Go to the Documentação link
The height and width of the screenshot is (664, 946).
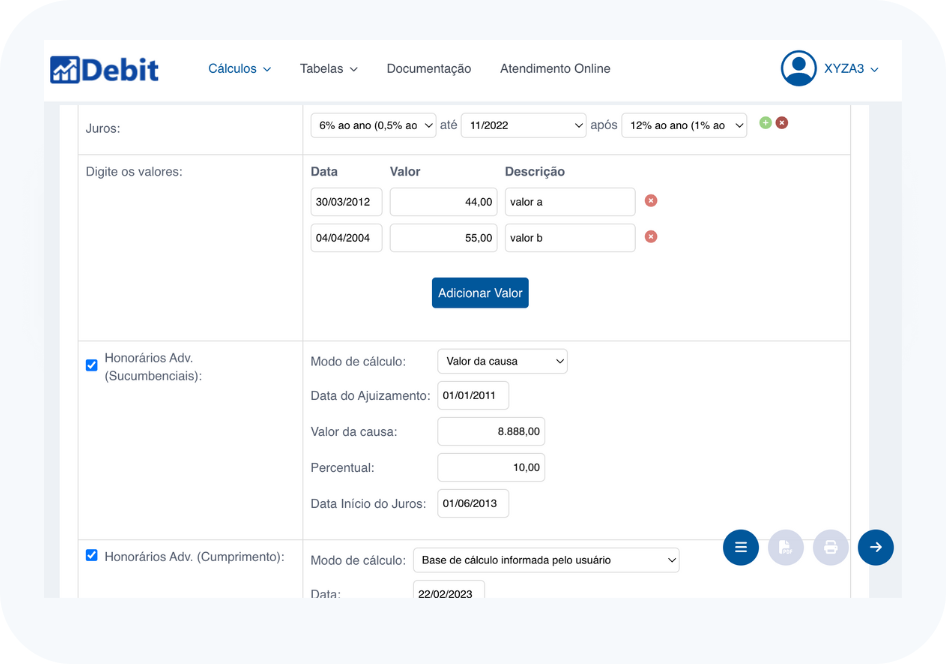tap(429, 69)
